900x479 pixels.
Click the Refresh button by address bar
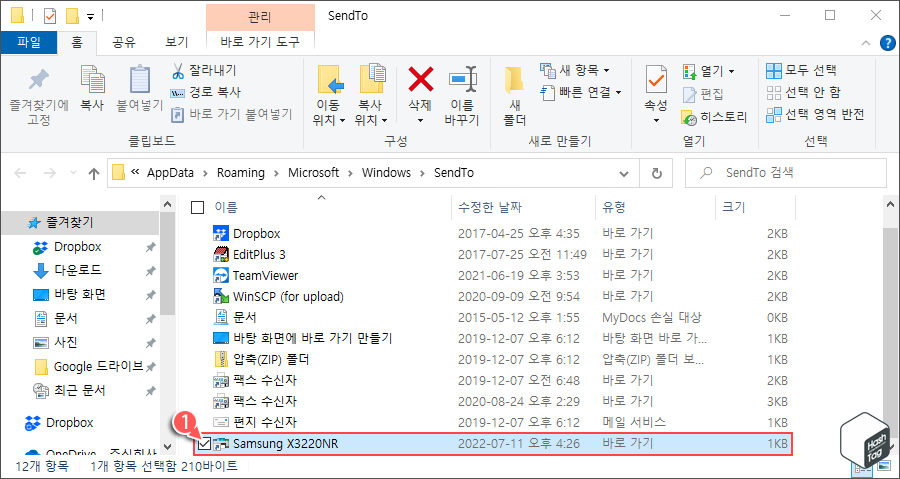657,173
